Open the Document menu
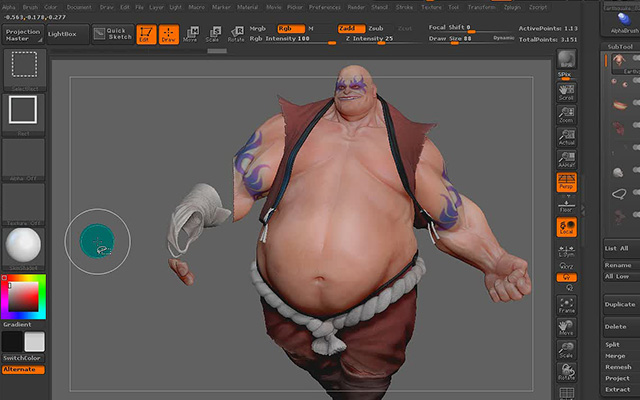 (79, 7)
